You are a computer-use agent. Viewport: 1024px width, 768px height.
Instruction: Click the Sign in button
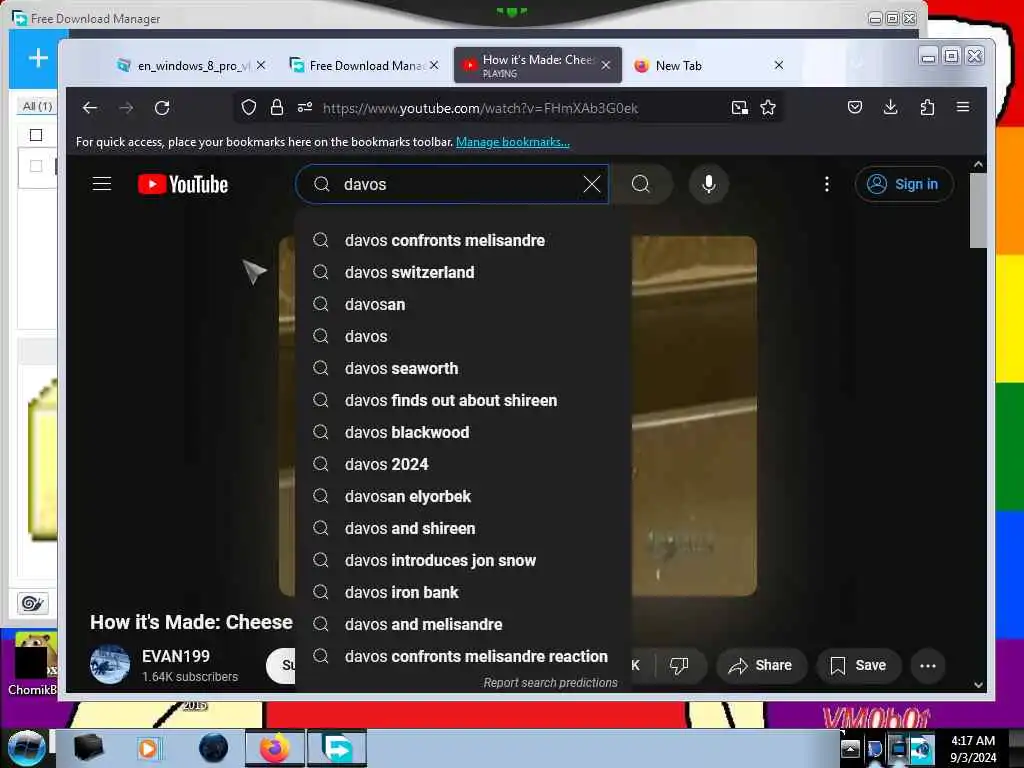(904, 184)
